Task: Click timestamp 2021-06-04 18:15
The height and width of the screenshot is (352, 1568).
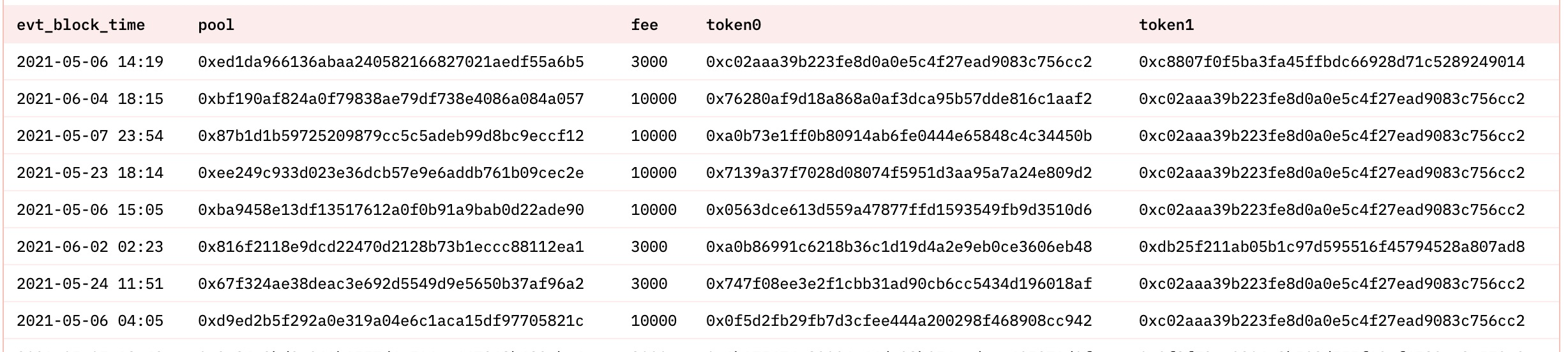Action: tap(90, 99)
